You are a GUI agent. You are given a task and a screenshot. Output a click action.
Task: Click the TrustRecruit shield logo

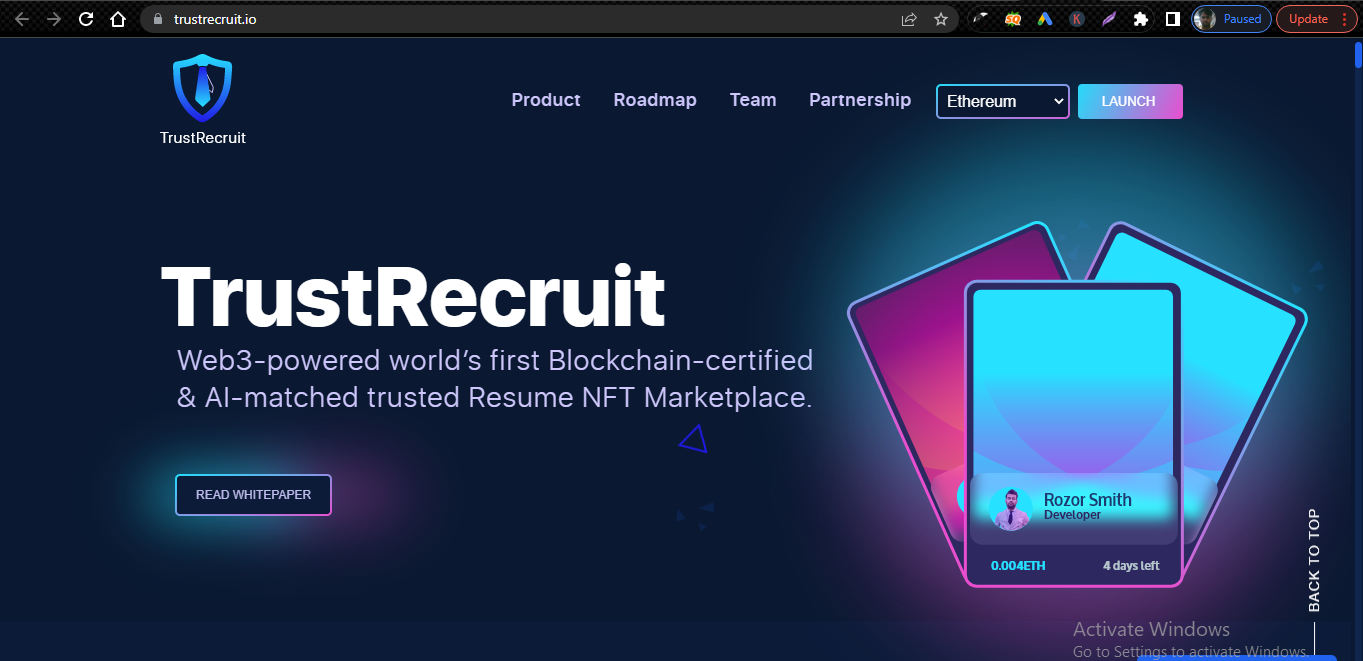point(202,88)
